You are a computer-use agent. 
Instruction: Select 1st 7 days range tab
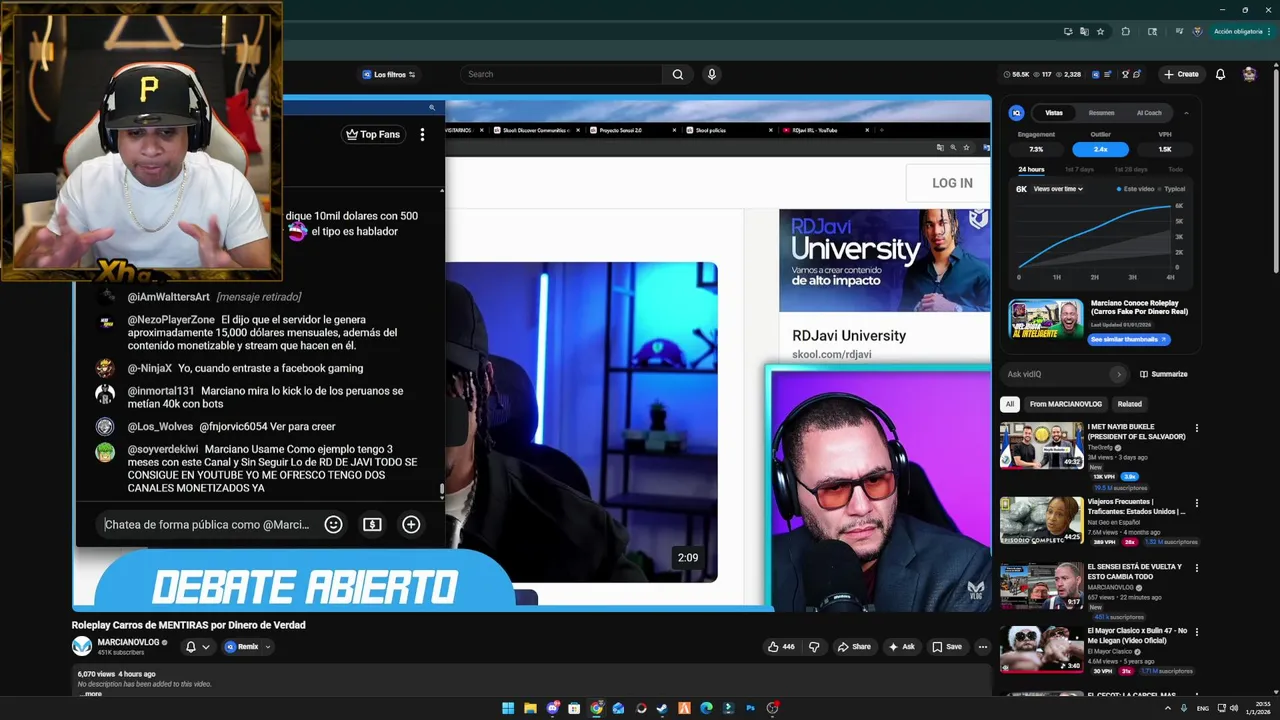point(1078,169)
